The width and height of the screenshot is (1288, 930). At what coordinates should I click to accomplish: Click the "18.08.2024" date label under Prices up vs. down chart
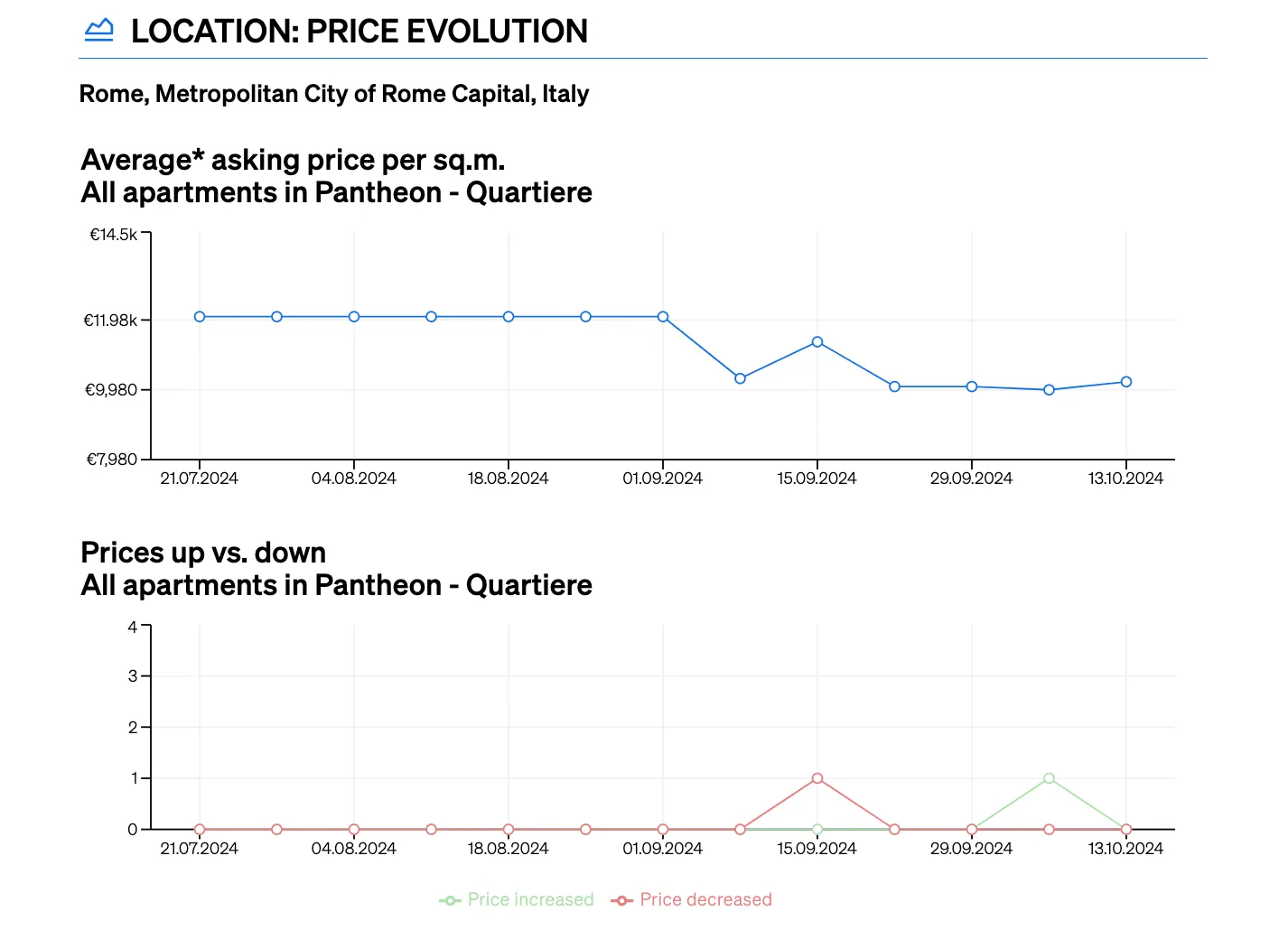click(x=509, y=849)
